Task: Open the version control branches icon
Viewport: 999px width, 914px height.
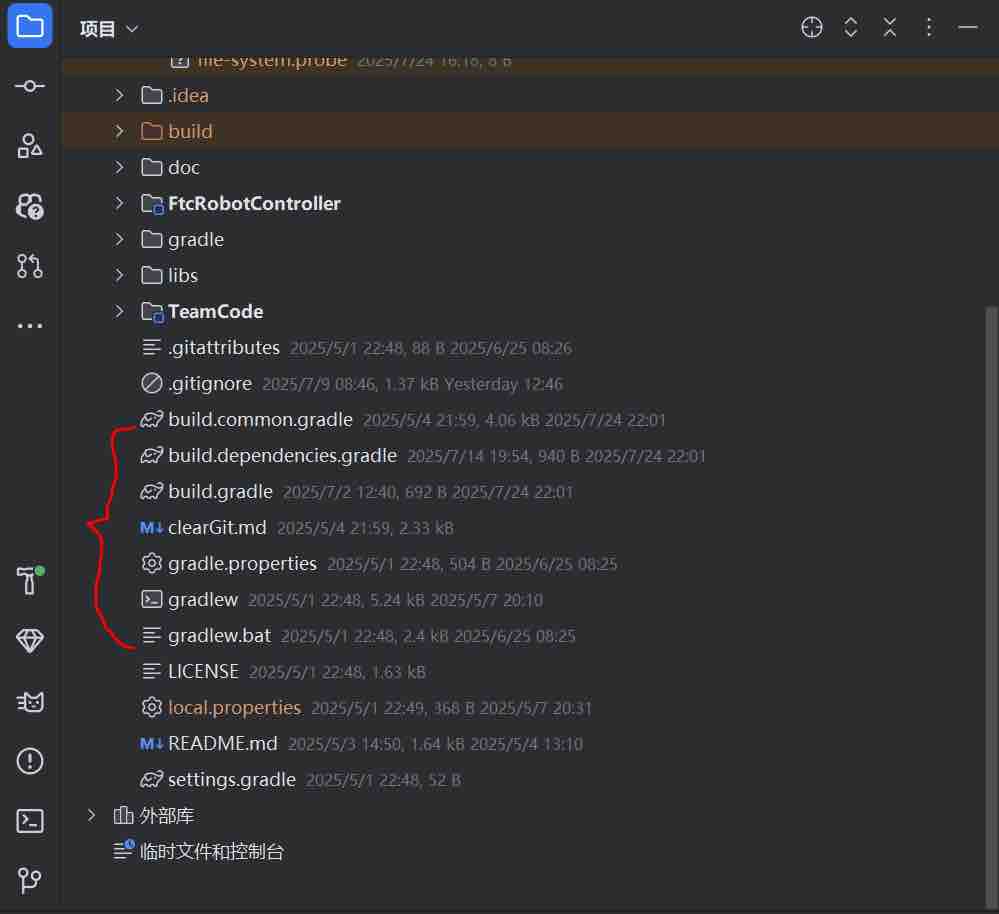Action: coord(30,881)
